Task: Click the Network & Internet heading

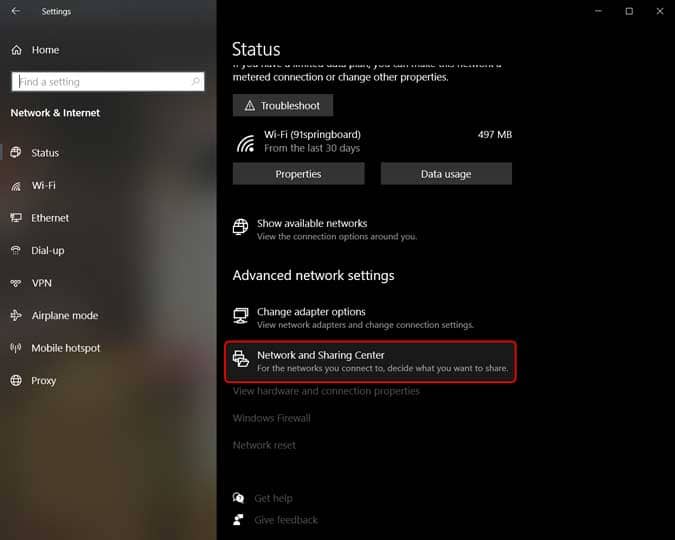Action: click(55, 113)
